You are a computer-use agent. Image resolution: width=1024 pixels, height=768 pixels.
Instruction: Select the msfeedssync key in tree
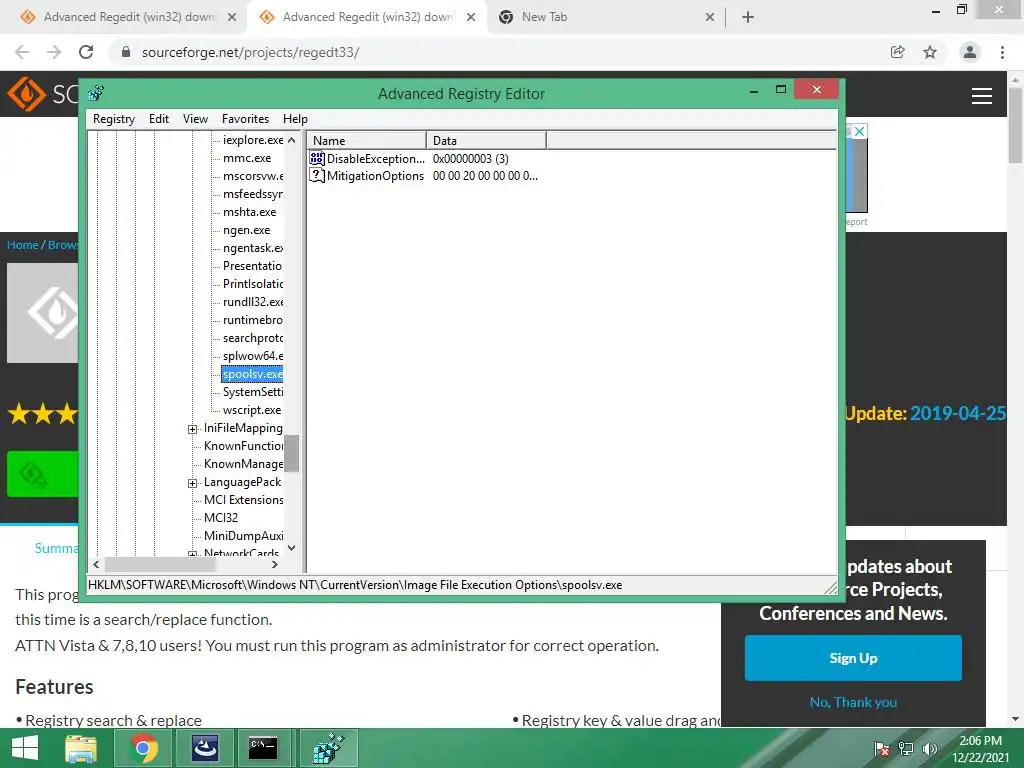[253, 194]
